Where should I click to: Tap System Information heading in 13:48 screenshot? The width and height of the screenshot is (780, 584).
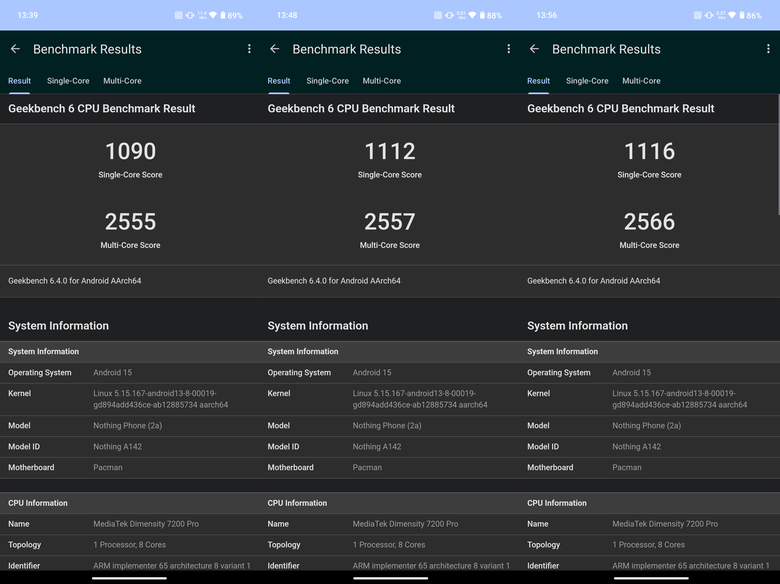click(x=318, y=326)
